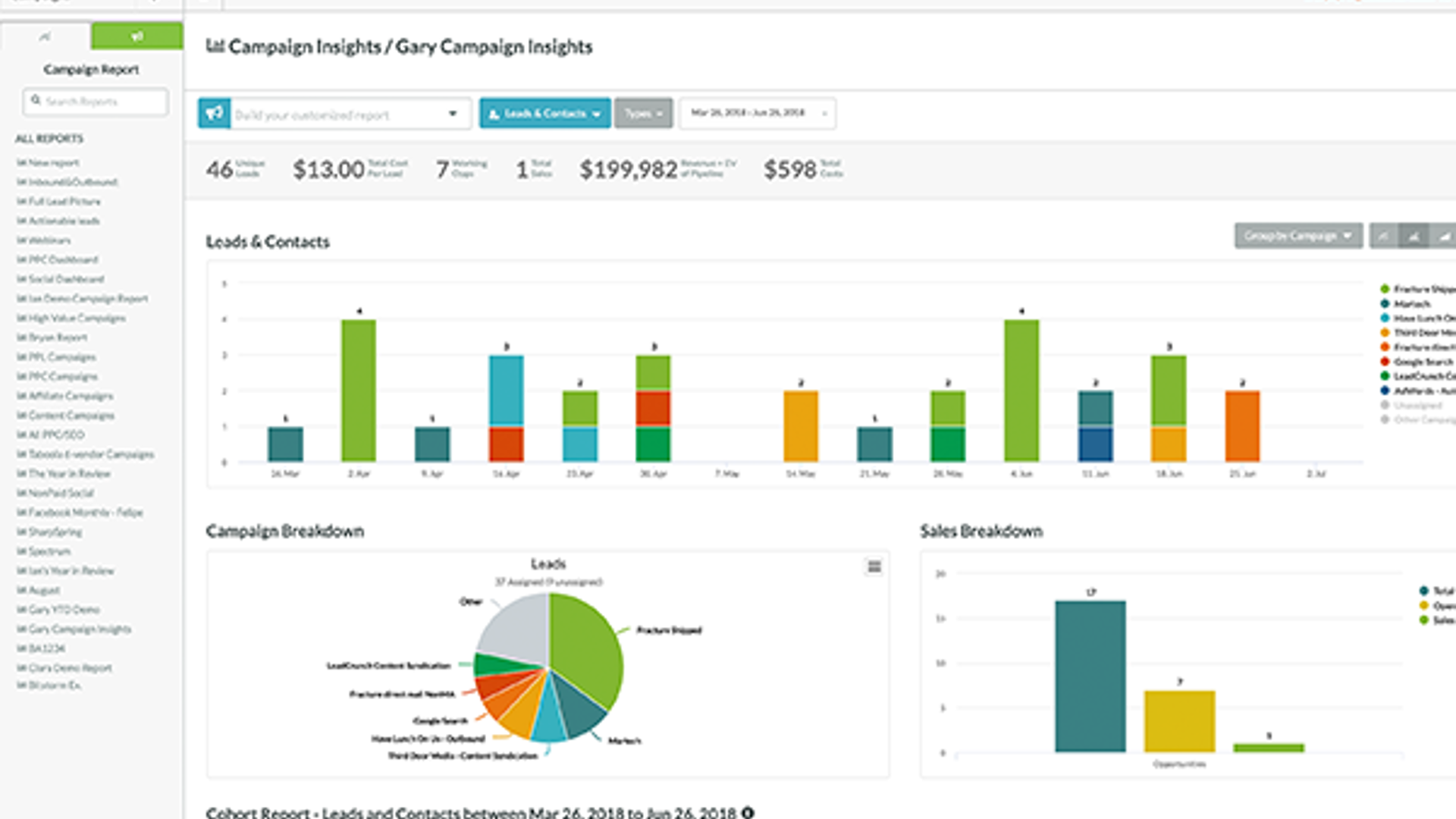Viewport: 1456px width, 819px height.
Task: Select the line chart view icon
Action: pyautogui.click(x=1383, y=237)
